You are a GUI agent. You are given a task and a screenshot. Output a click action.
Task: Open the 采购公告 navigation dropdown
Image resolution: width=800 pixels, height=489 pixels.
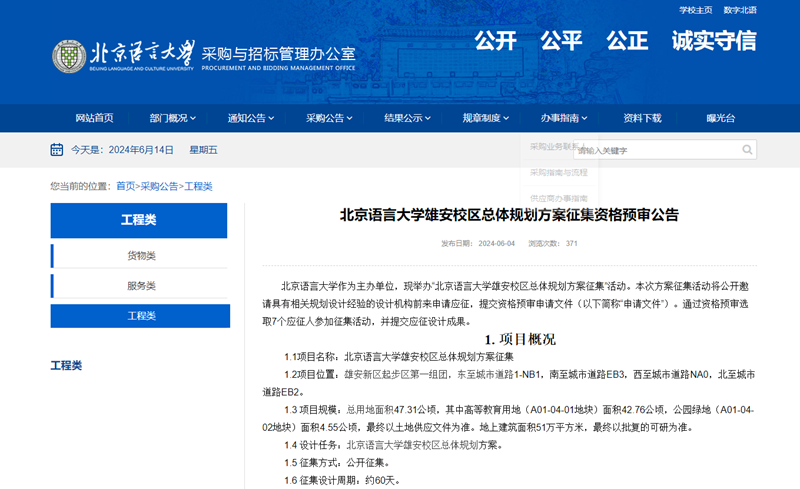329,118
